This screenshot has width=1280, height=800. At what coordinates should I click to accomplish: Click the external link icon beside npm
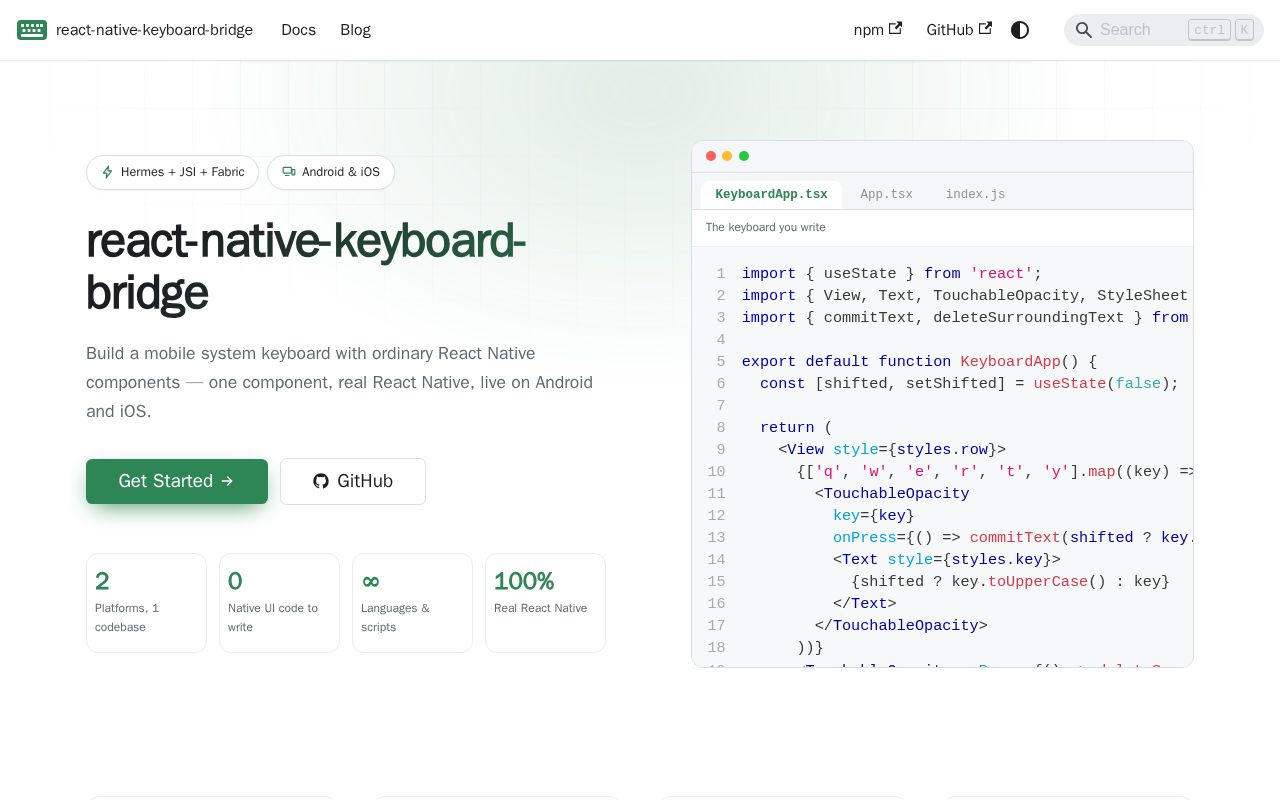895,29
